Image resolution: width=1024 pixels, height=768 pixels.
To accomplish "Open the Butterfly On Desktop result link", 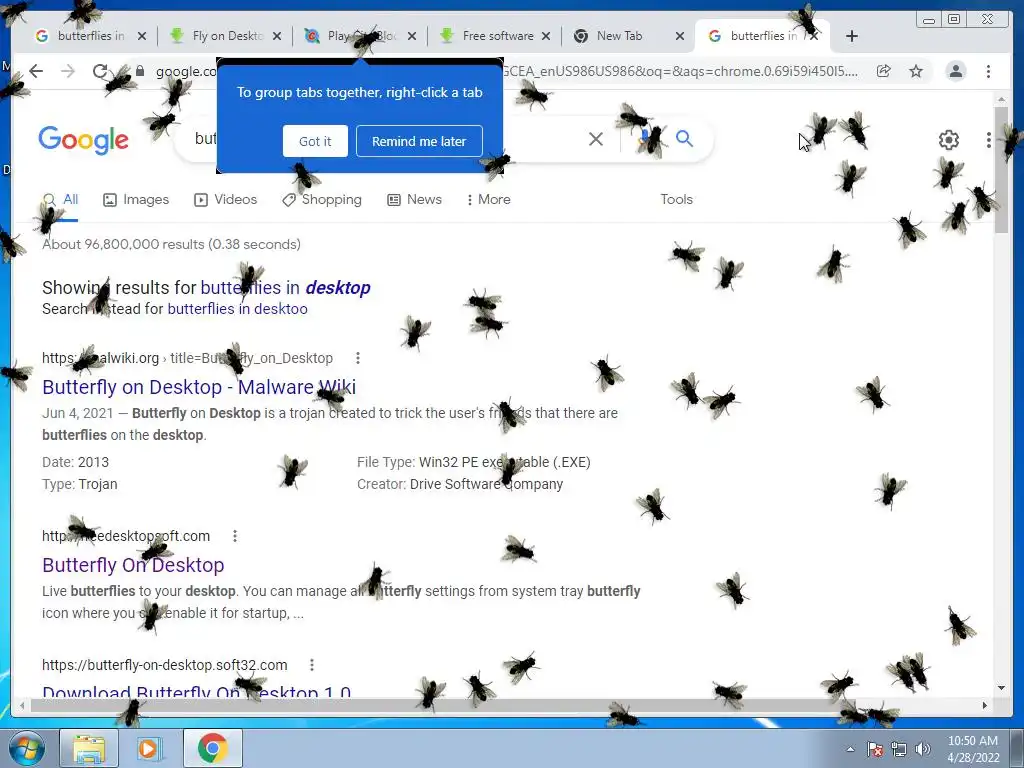I will [133, 565].
